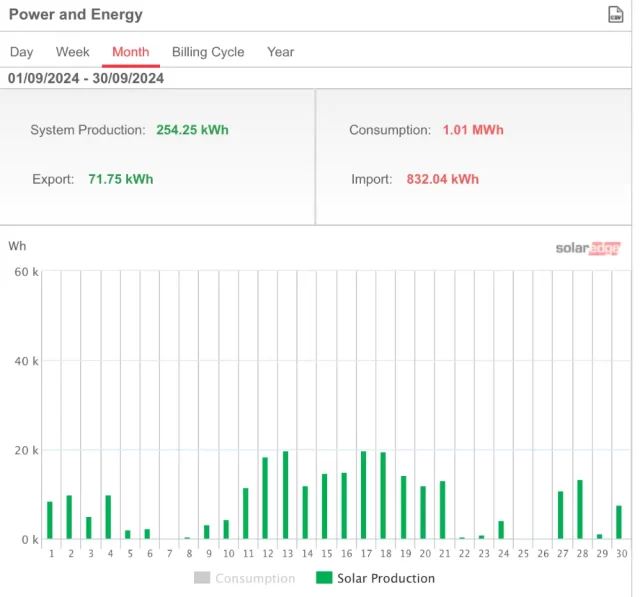Toggle the Solar Production legend series
The image size is (640, 597).
(376, 578)
